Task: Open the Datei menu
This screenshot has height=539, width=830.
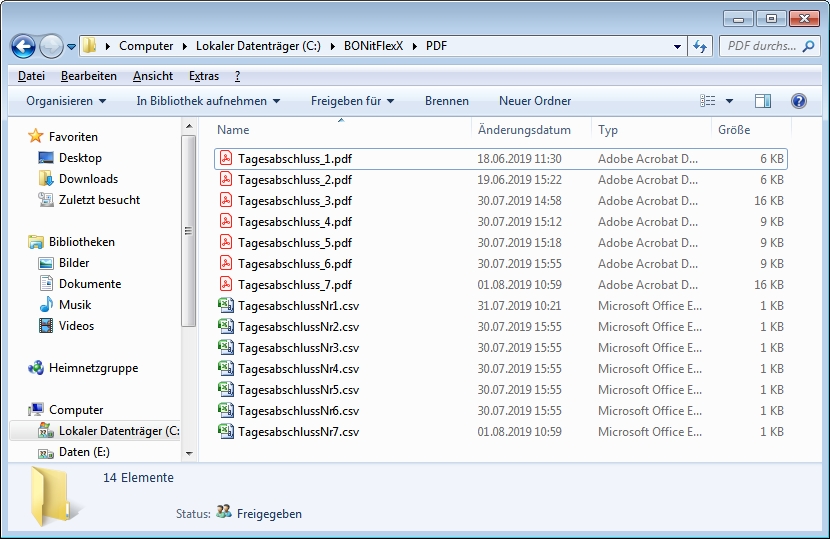Action: [x=31, y=76]
